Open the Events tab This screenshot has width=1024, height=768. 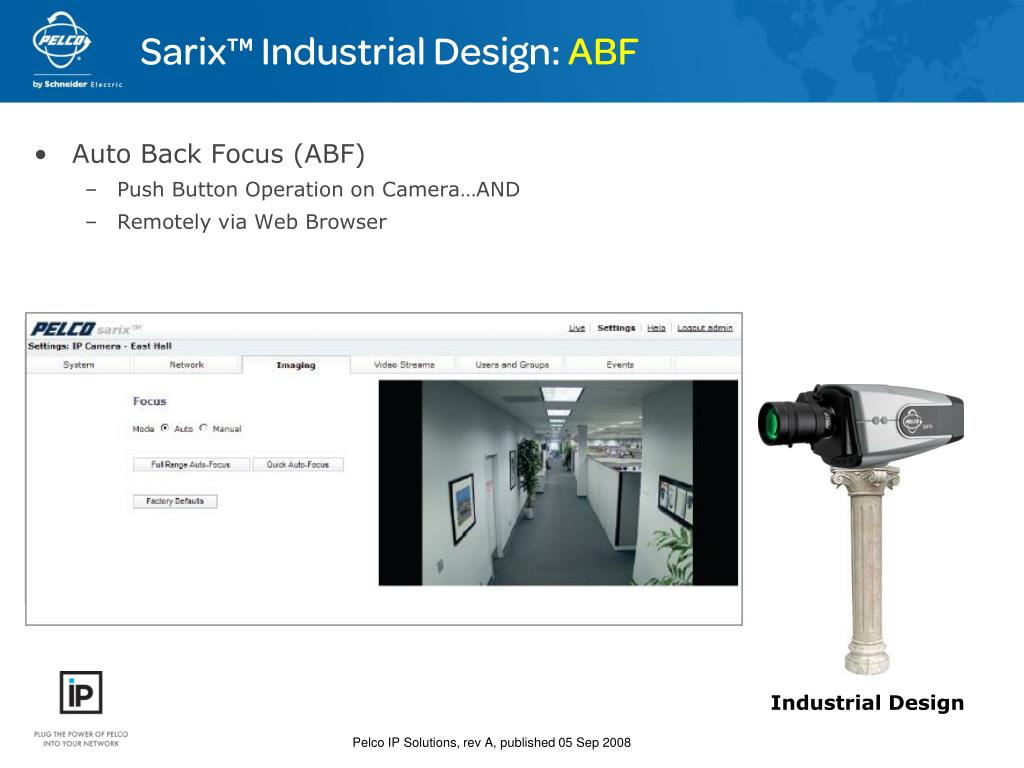tap(620, 364)
